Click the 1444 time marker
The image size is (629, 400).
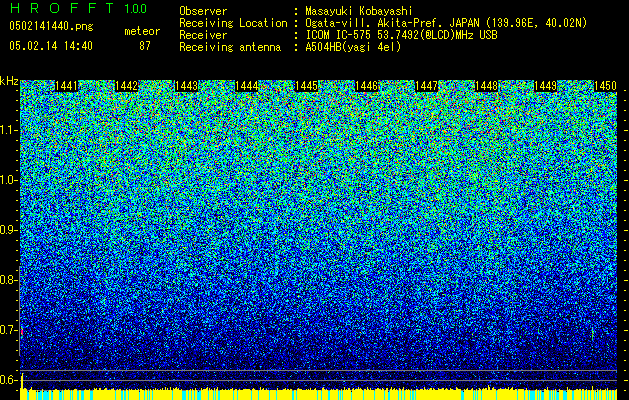(x=246, y=86)
